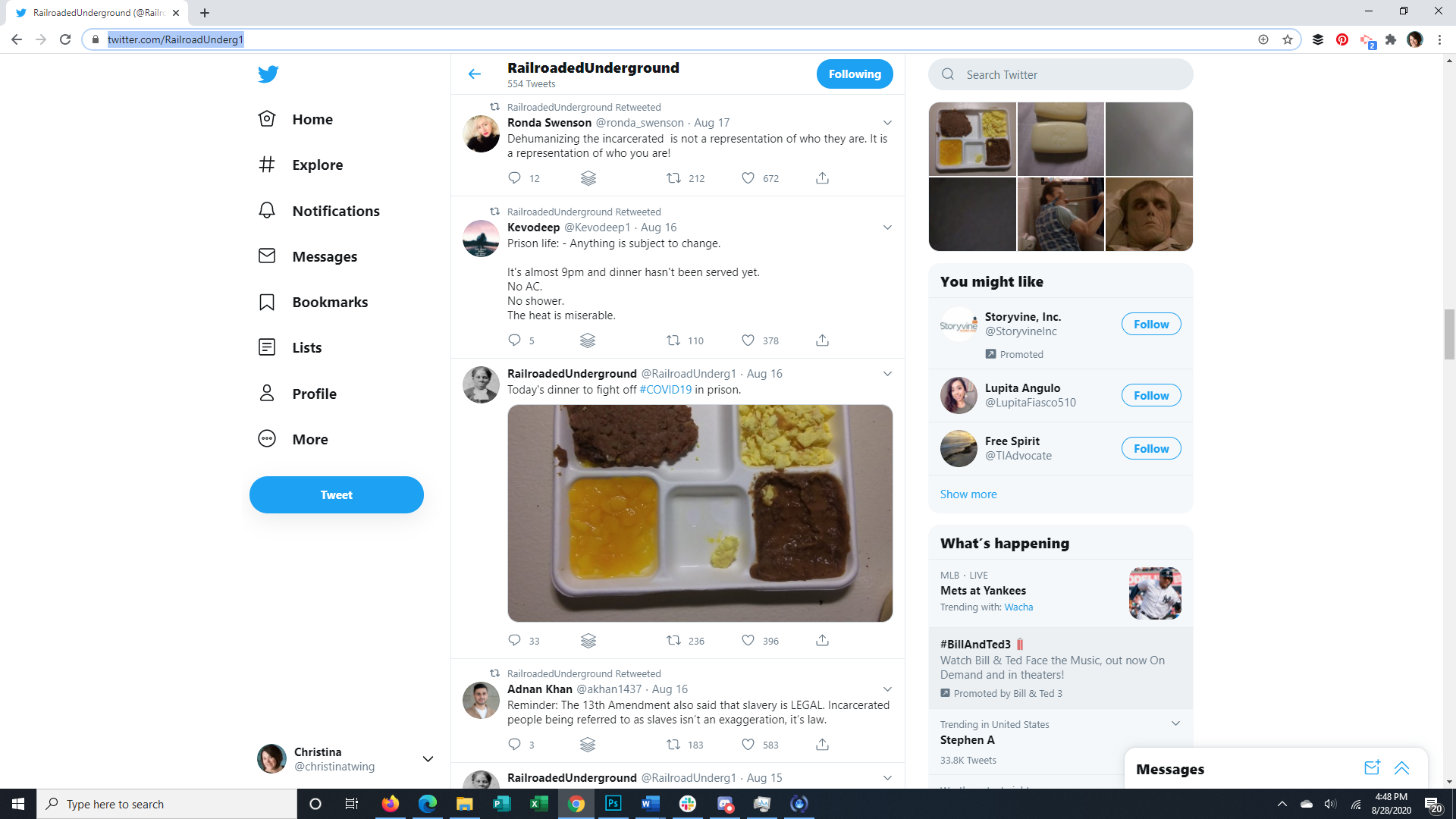
Task: Follow Free Spirit @TIAdvocate
Action: tap(1151, 448)
